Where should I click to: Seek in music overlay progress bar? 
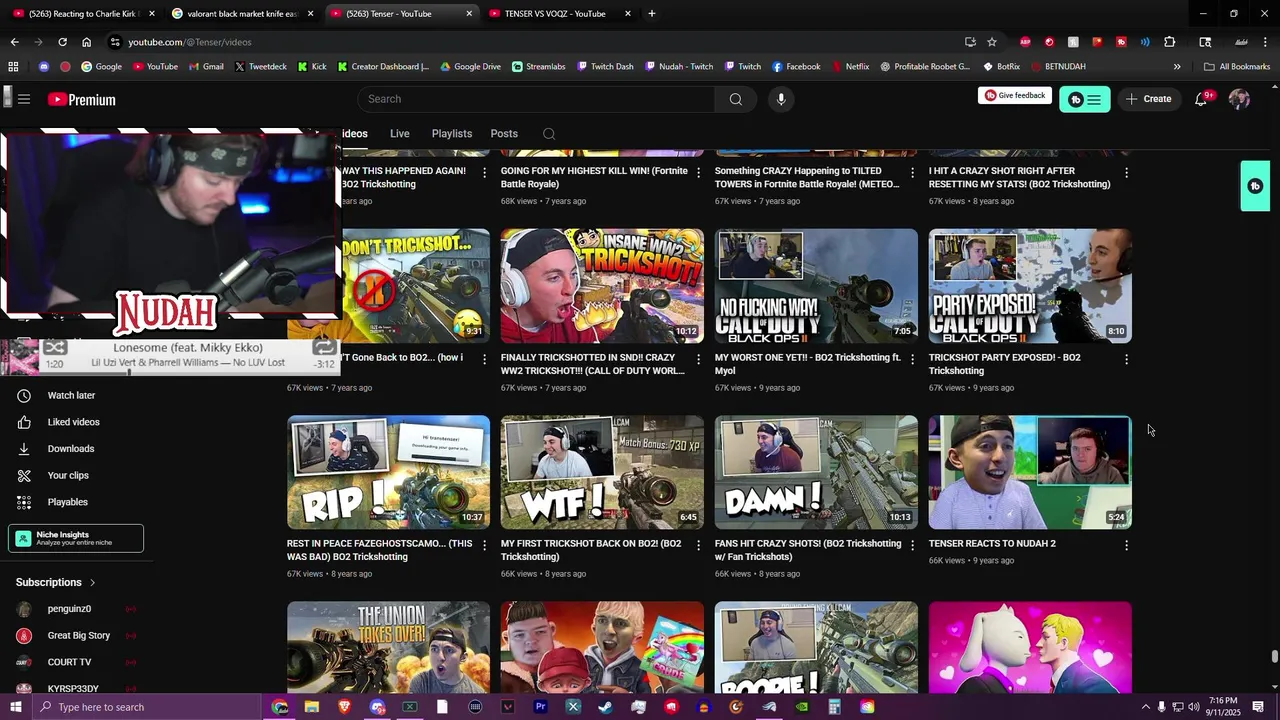point(170,373)
